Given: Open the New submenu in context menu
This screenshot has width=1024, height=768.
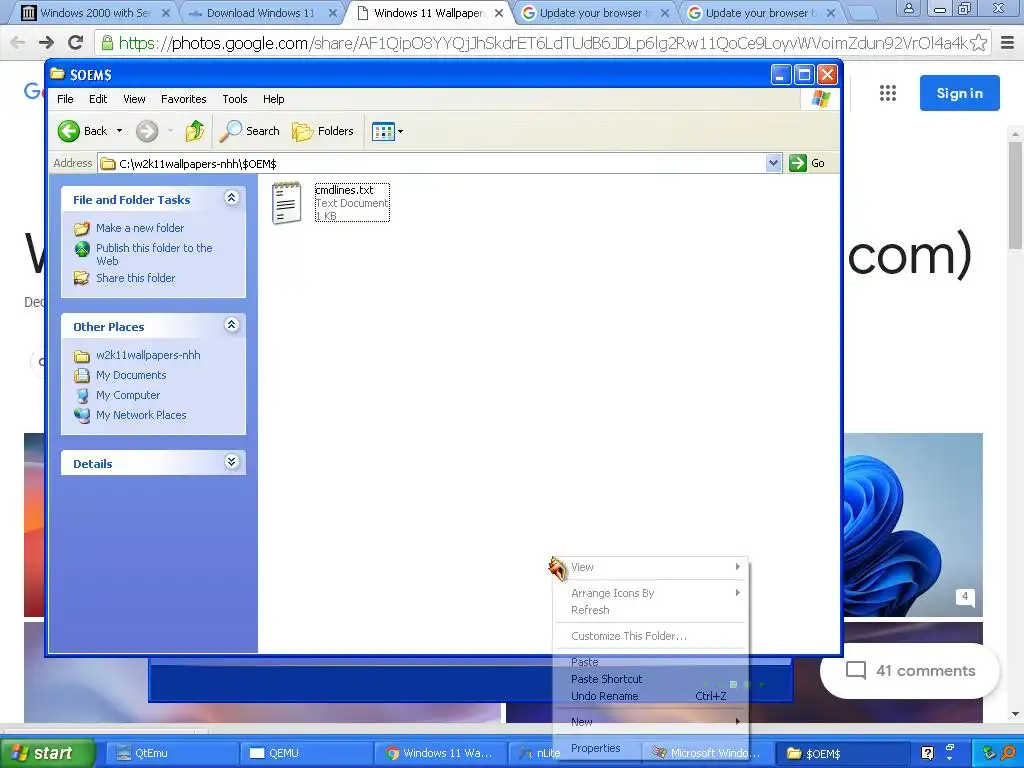Looking at the screenshot, I should 650,722.
